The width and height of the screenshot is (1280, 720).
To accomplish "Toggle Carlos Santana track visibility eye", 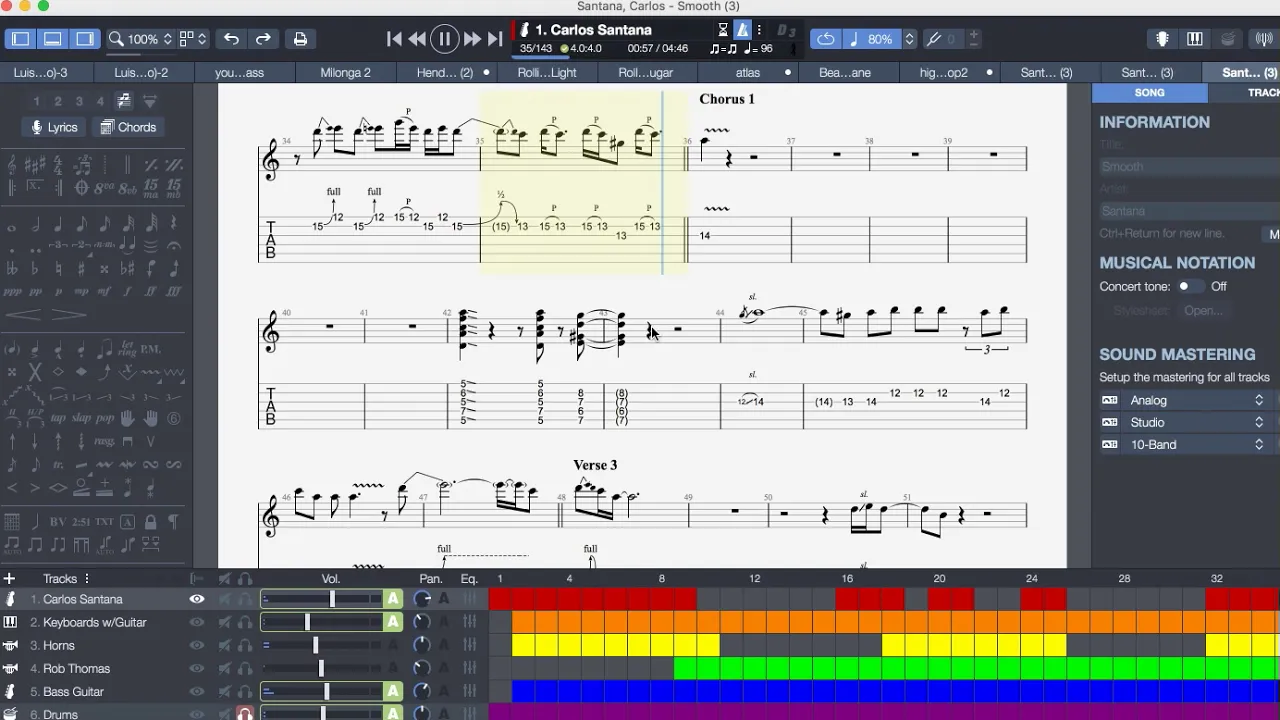I will point(197,599).
